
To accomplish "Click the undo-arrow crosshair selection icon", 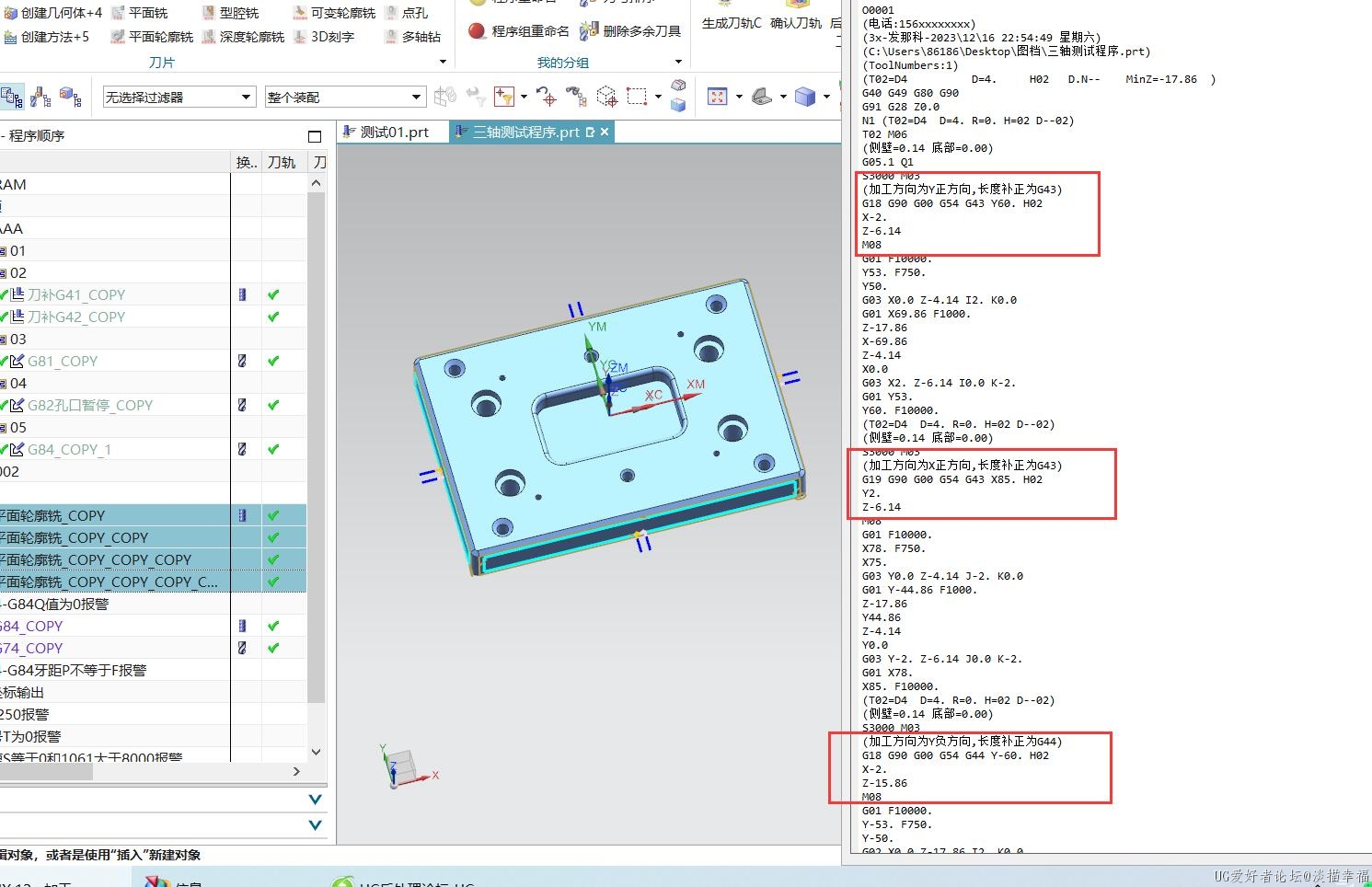I will coord(546,97).
